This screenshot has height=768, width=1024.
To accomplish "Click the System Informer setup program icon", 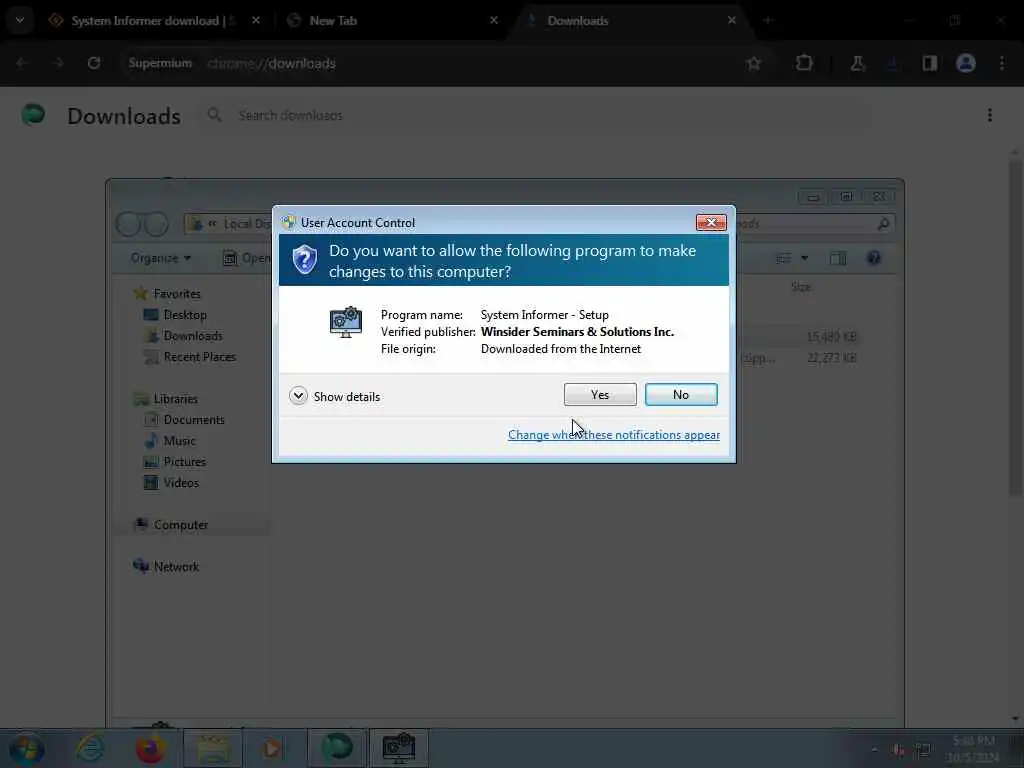I will [345, 323].
